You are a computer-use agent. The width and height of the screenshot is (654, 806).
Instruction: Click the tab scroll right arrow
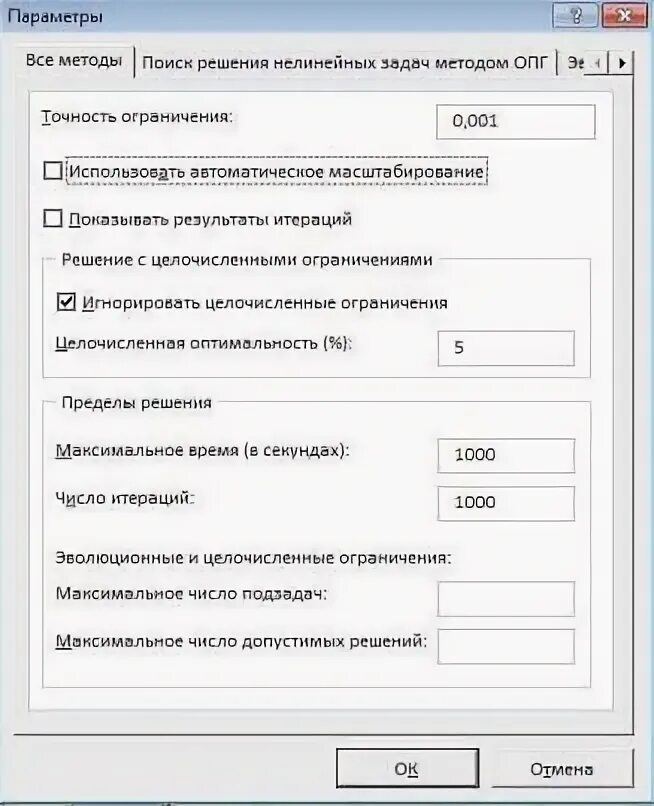[622, 63]
